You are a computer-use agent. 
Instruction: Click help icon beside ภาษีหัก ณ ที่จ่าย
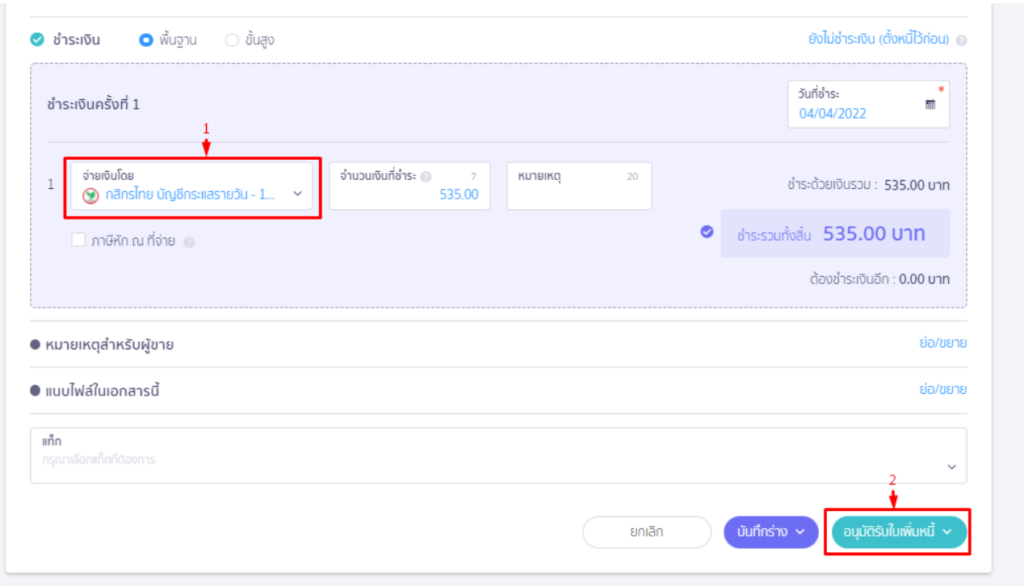(x=189, y=242)
